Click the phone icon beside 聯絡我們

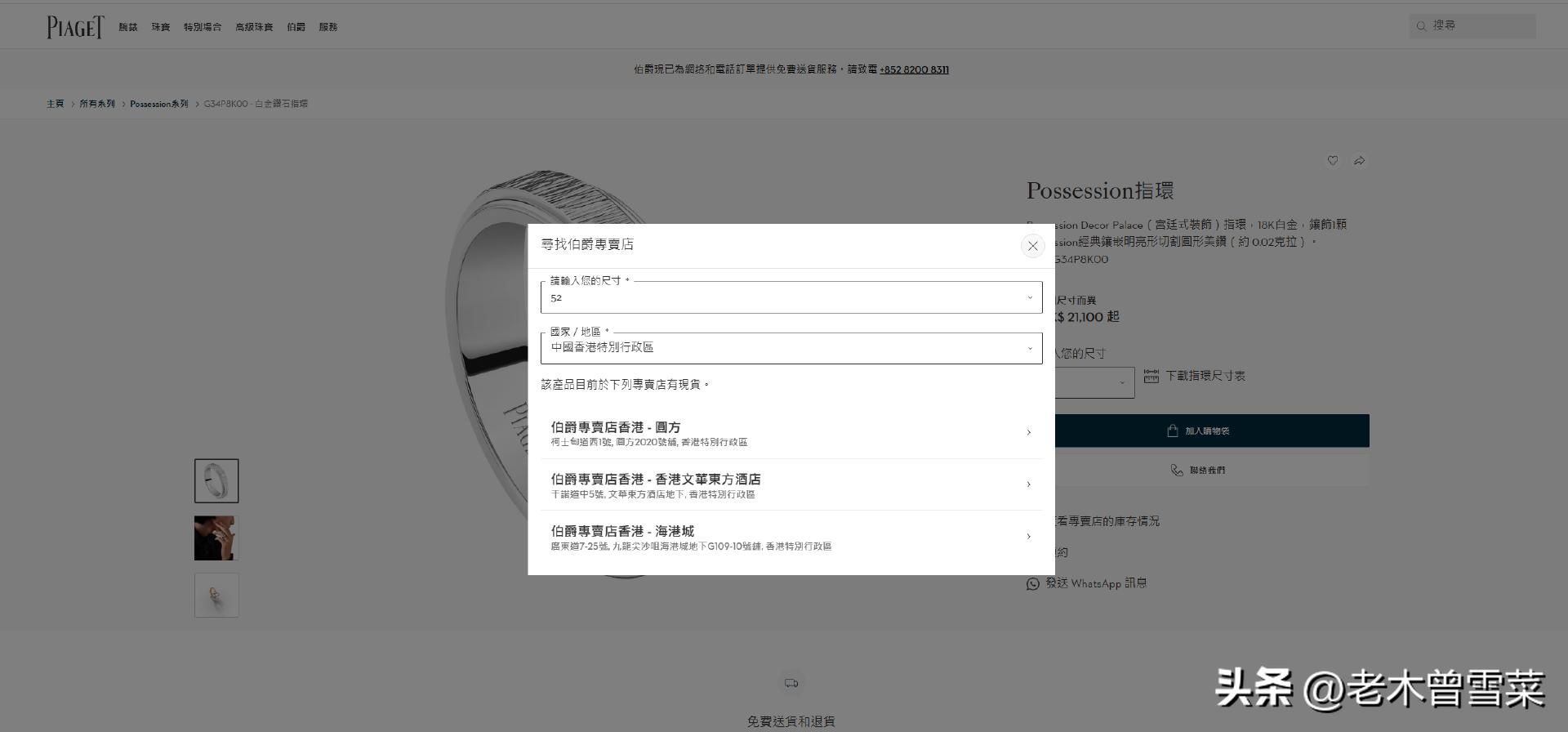coord(1177,470)
